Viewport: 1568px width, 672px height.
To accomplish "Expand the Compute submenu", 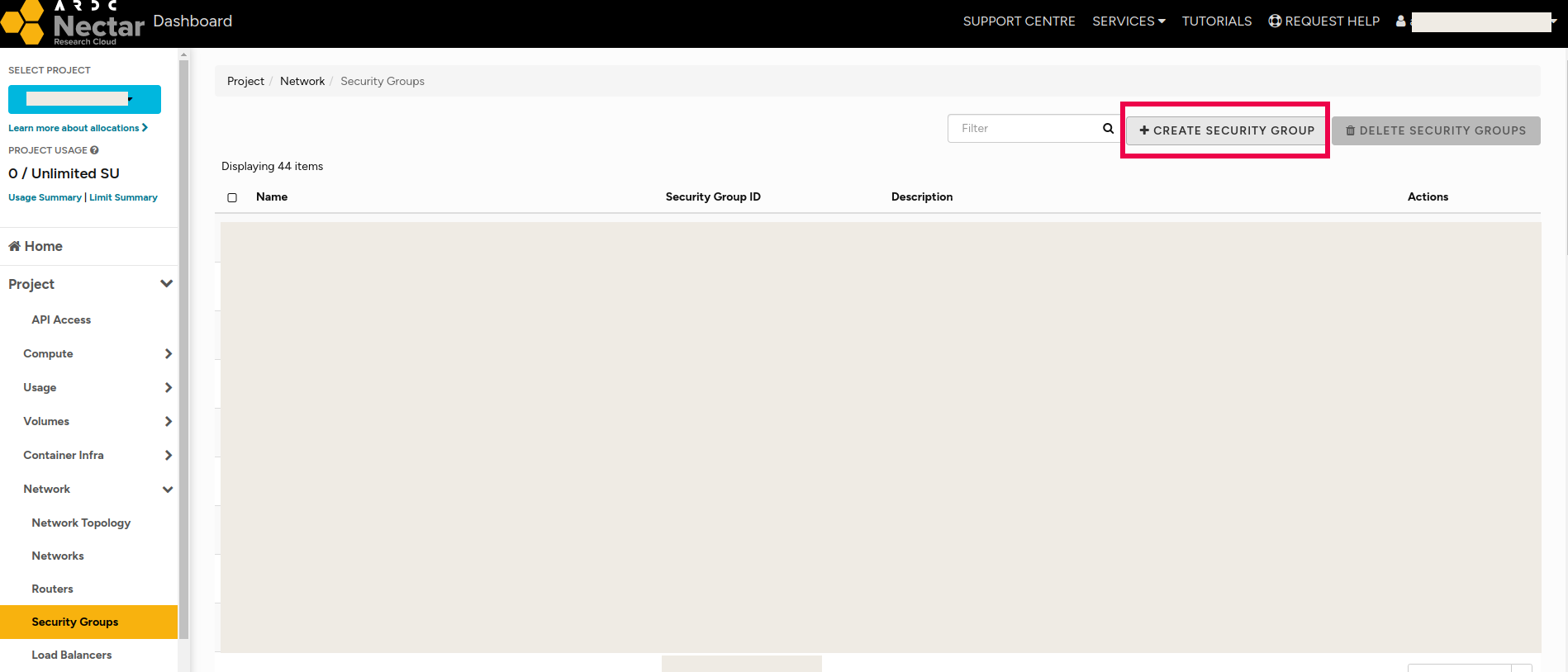I will click(x=169, y=353).
